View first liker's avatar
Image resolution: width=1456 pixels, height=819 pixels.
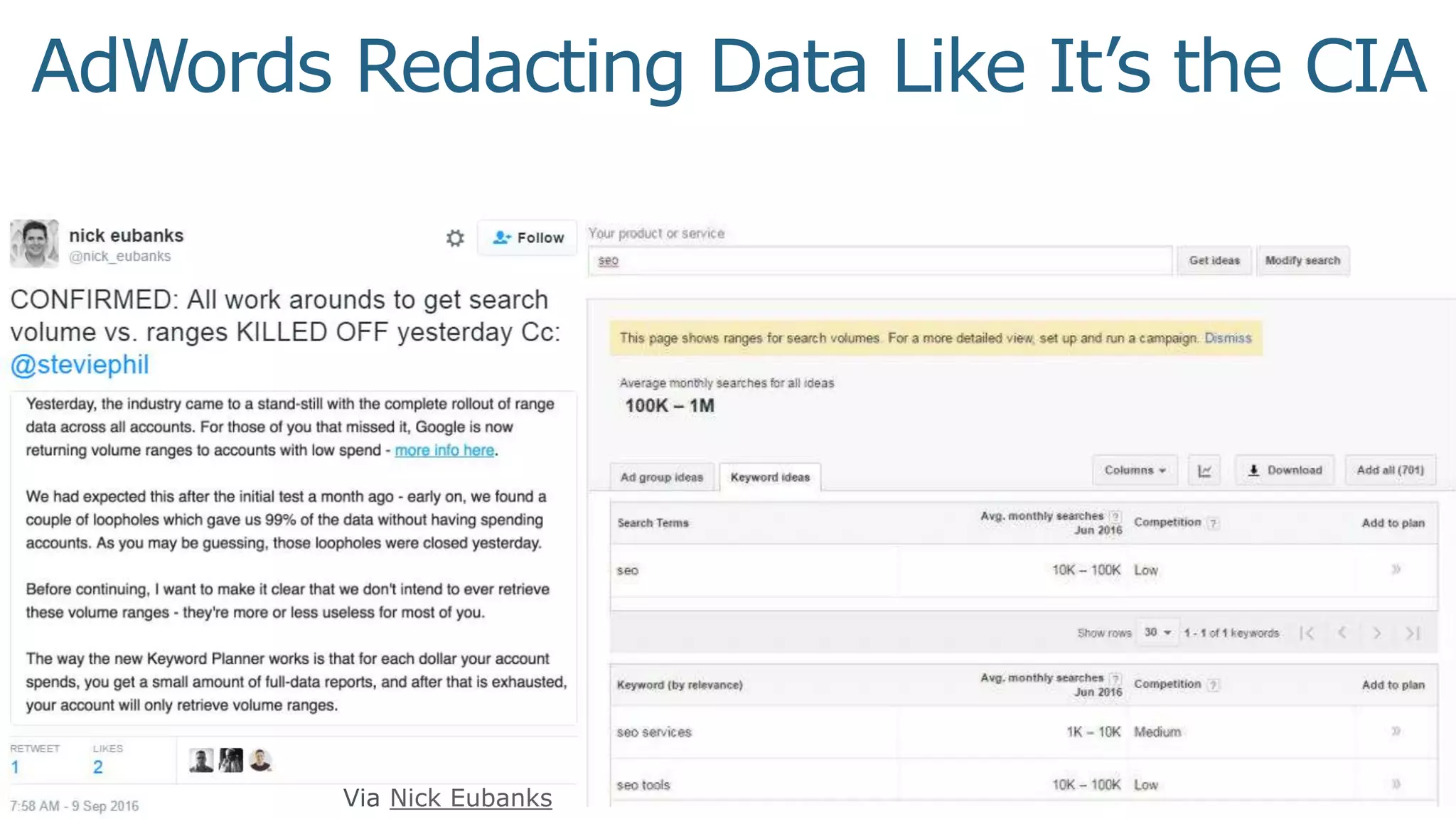point(201,761)
